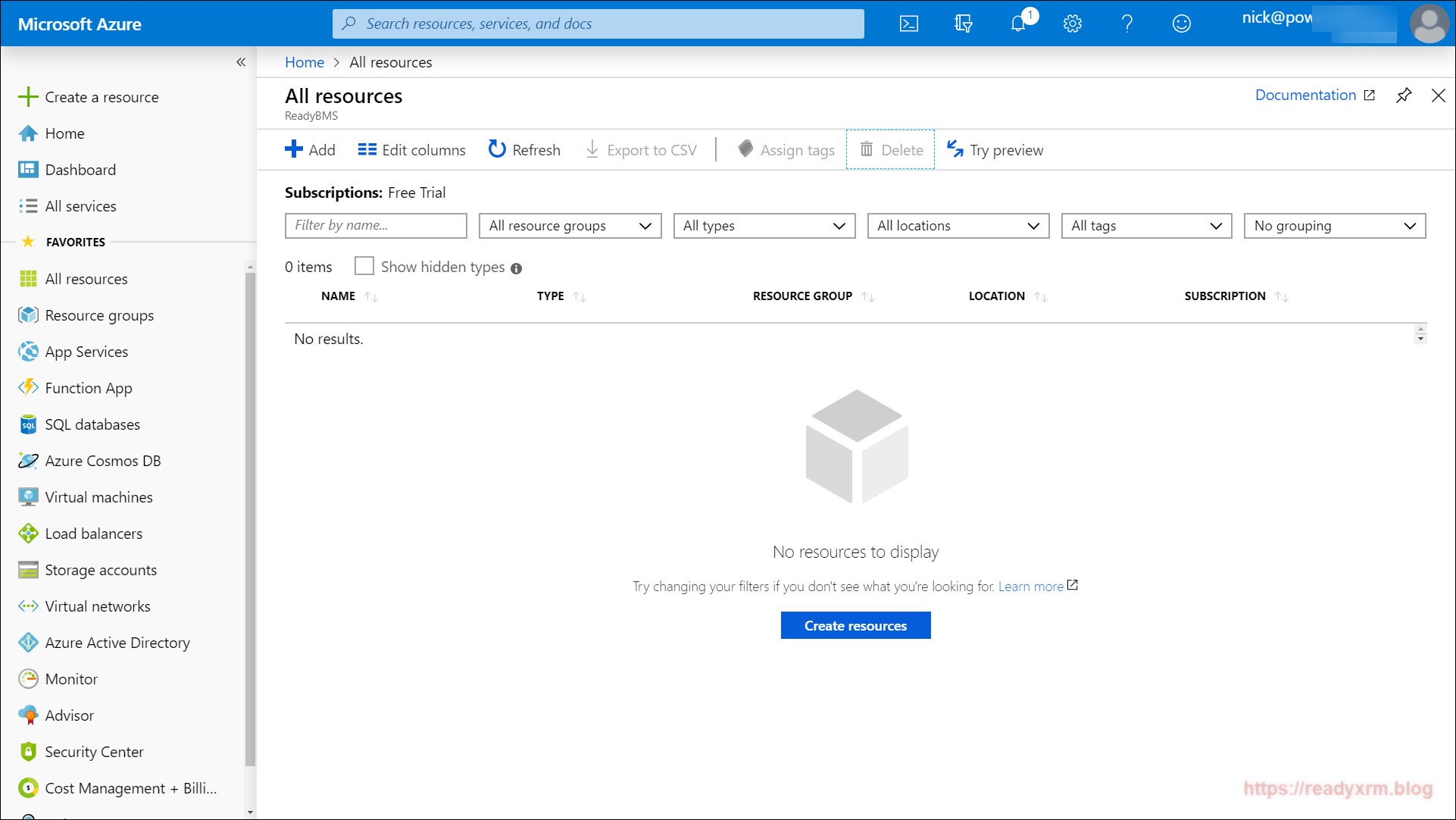Sort the list by the LOCATION column
The height and width of the screenshot is (820, 1456).
click(997, 296)
